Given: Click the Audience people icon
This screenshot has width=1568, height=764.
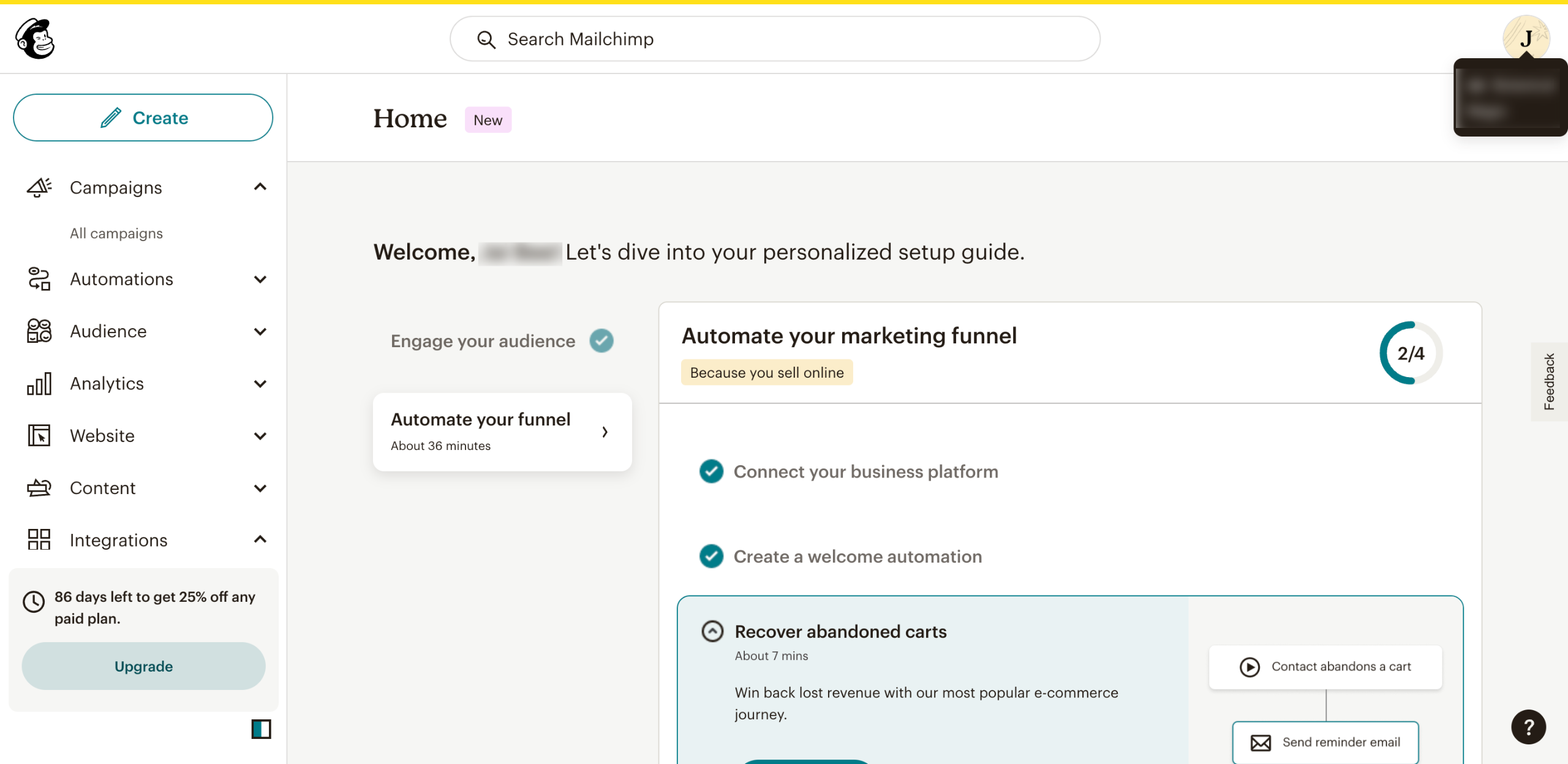Looking at the screenshot, I should click(x=39, y=331).
